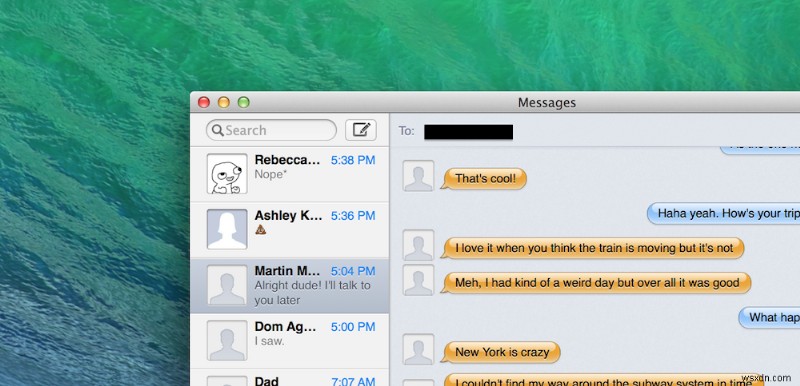Open the Dad conversation
The width and height of the screenshot is (800, 386).
pos(289,377)
